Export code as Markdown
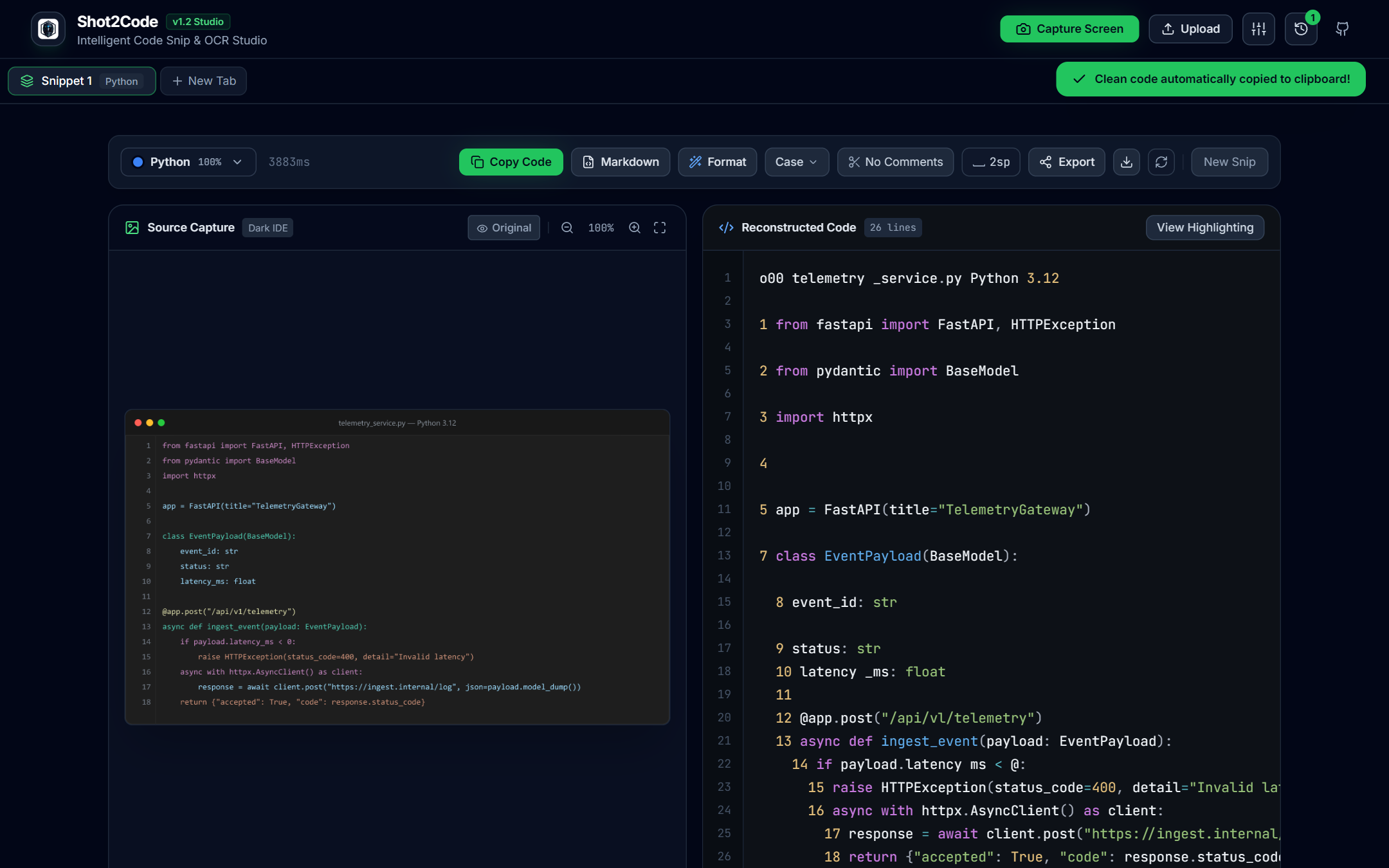Viewport: 1389px width, 868px height. tap(621, 162)
